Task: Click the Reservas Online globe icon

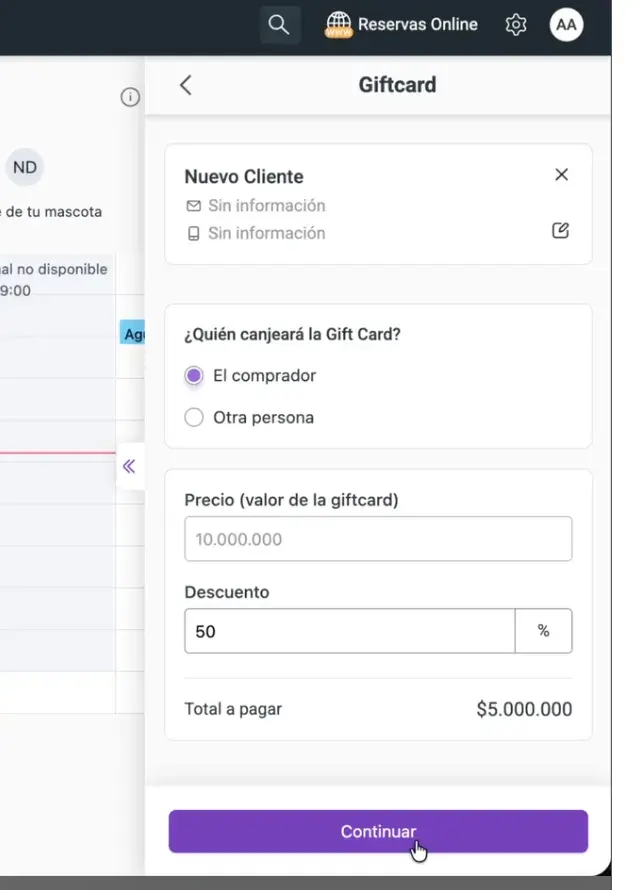Action: coord(338,25)
